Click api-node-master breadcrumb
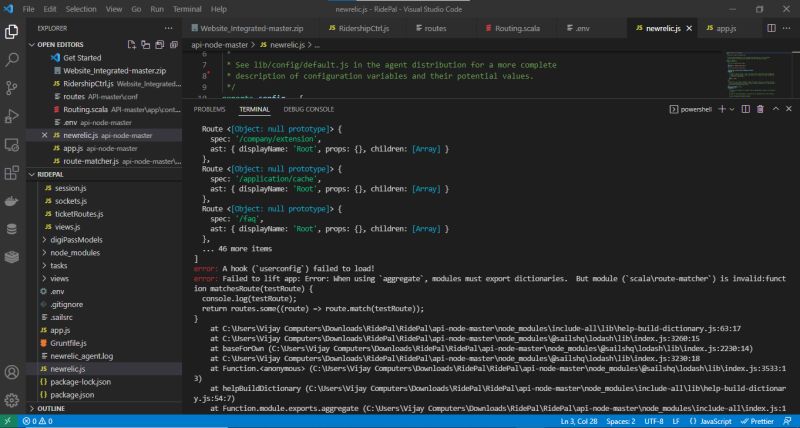Image resolution: width=800 pixels, height=428 pixels. point(219,45)
